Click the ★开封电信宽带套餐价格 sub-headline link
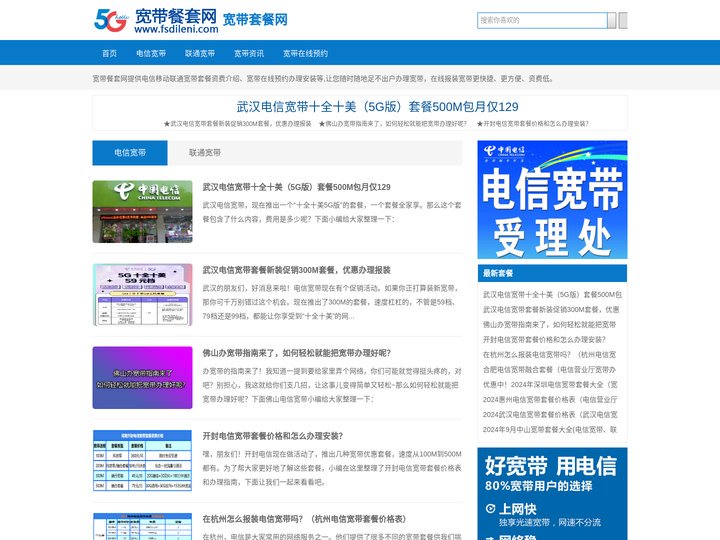Image resolution: width=720 pixels, height=540 pixels. point(533,124)
